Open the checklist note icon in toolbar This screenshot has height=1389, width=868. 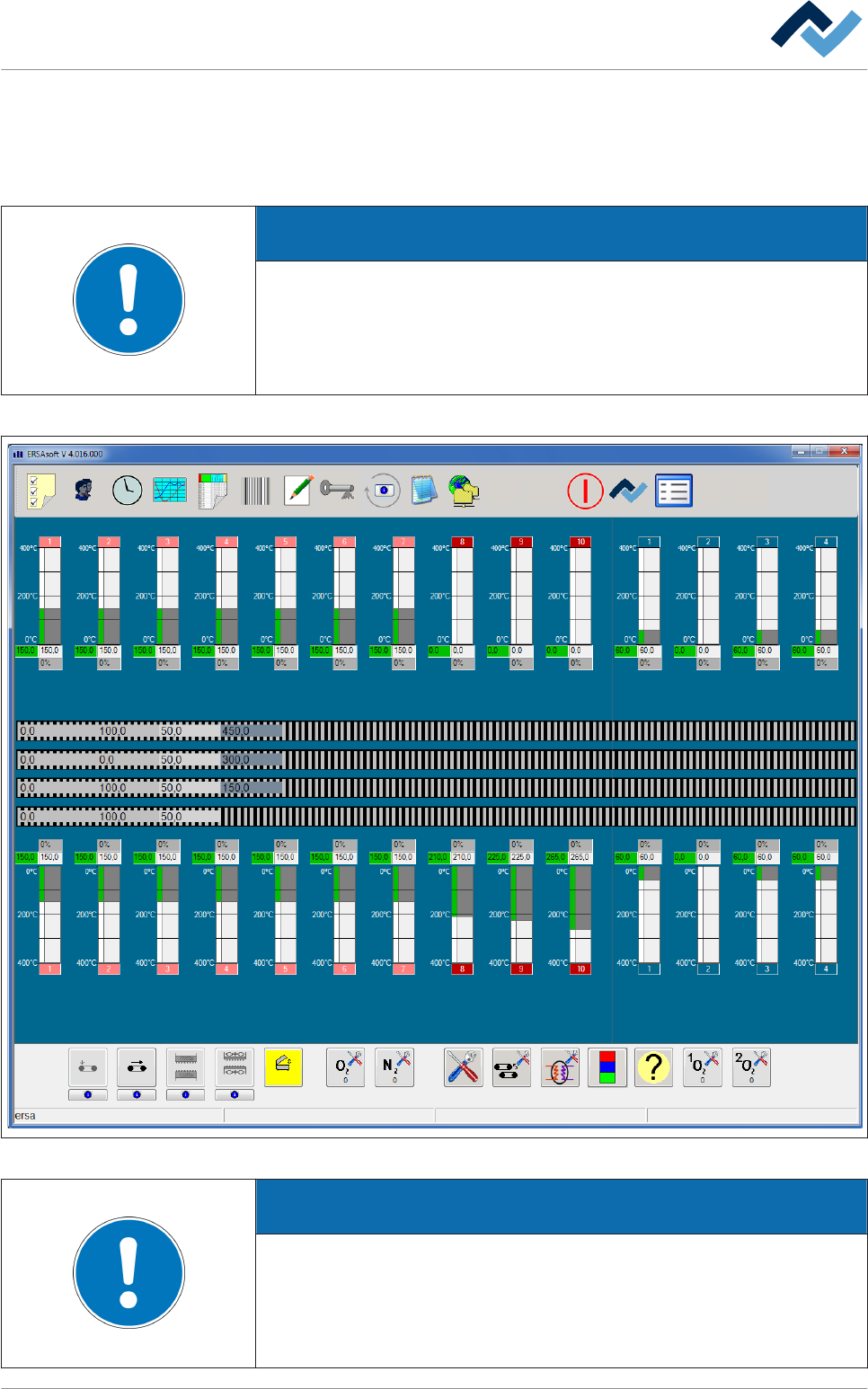pos(40,491)
